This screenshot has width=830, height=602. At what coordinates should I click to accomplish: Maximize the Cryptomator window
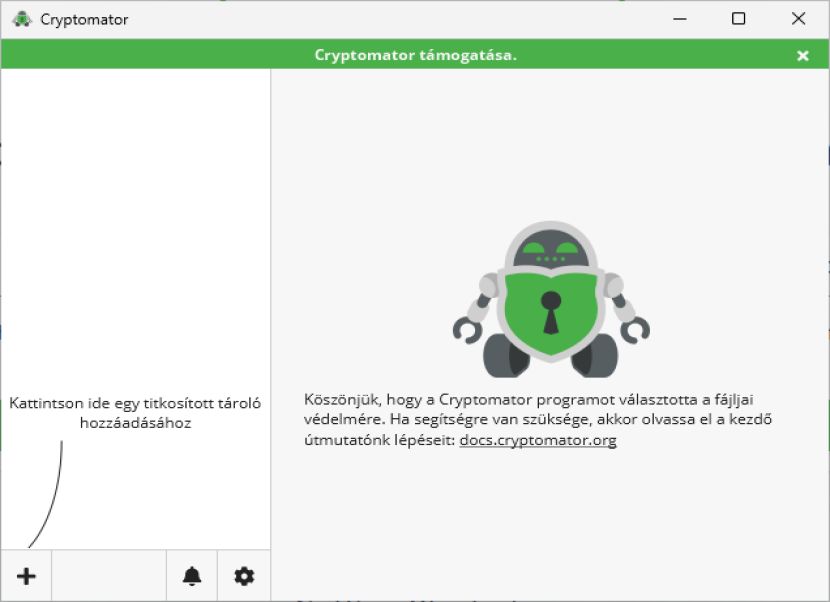click(738, 19)
